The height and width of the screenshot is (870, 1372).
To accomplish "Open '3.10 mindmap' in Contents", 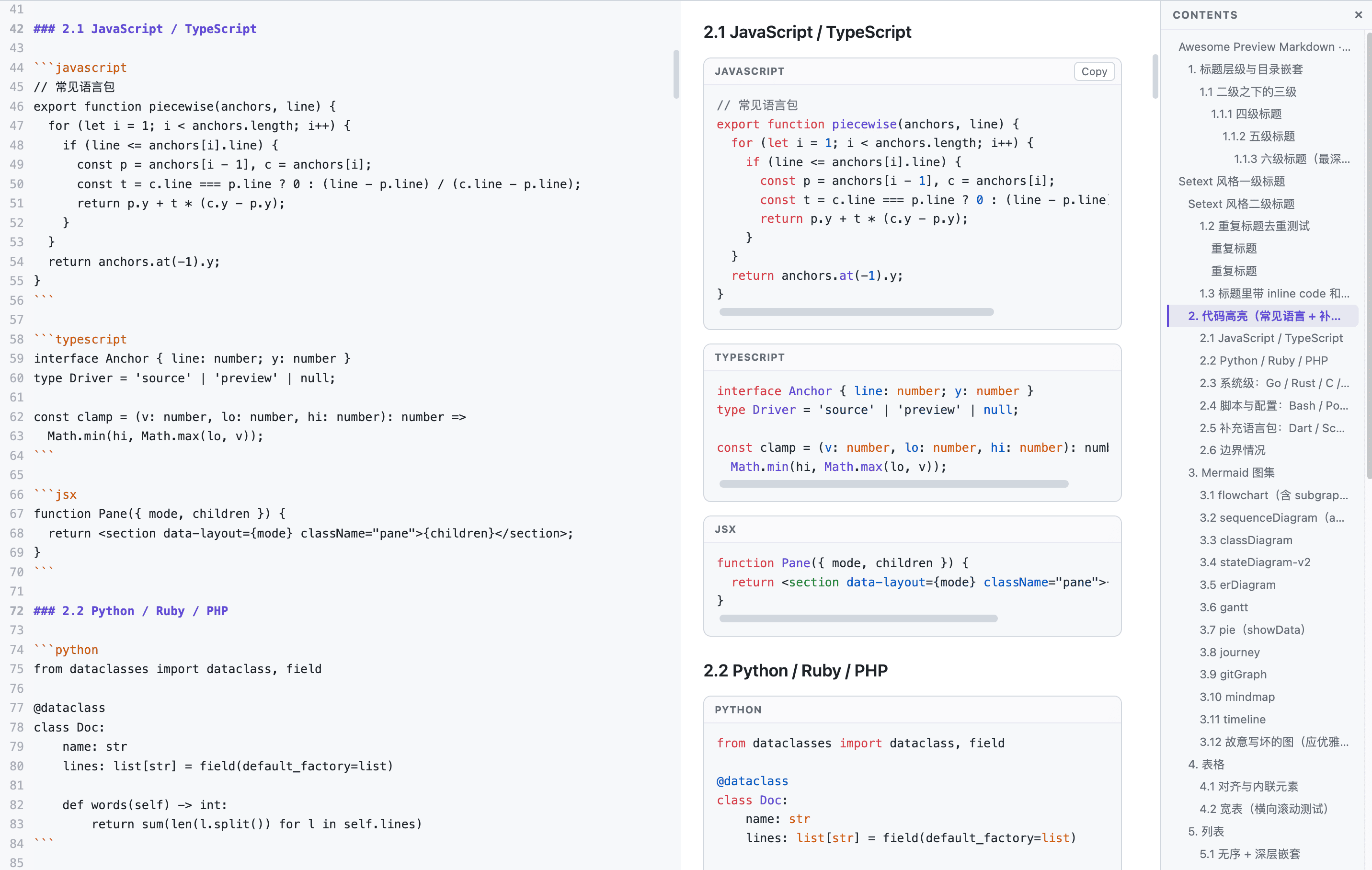I will click(1236, 697).
